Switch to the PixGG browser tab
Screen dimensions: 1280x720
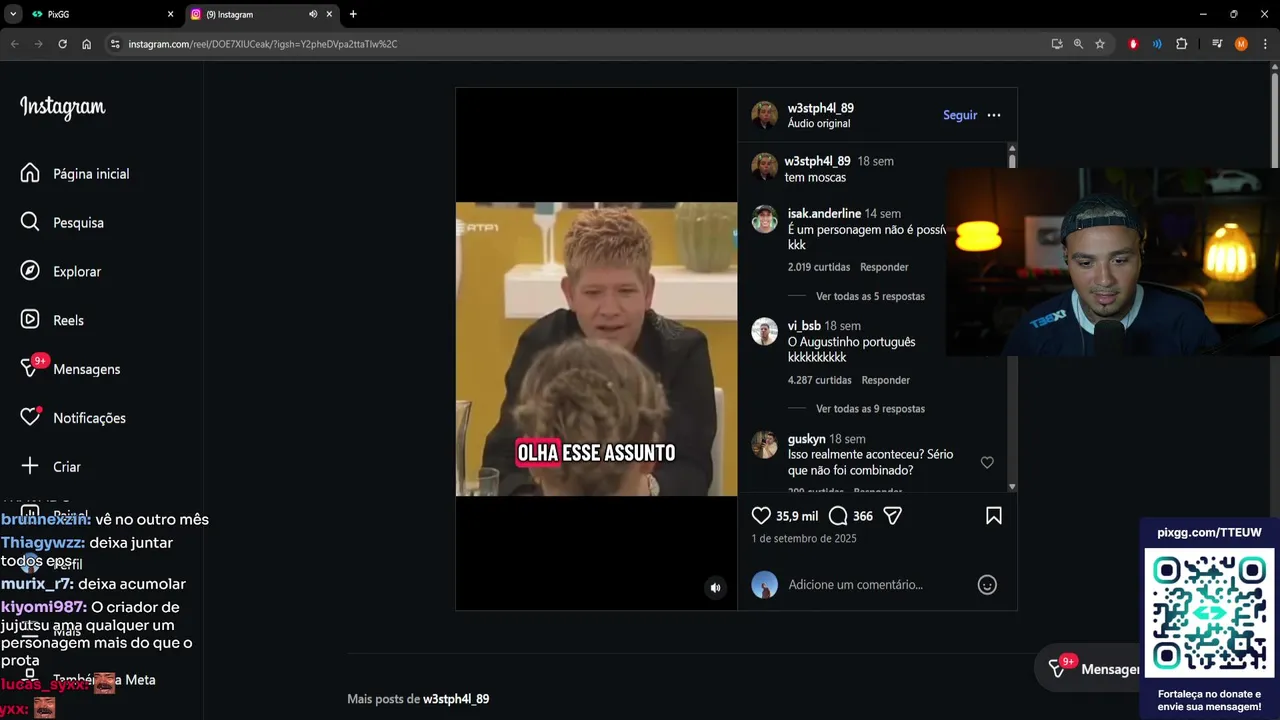[x=100, y=14]
